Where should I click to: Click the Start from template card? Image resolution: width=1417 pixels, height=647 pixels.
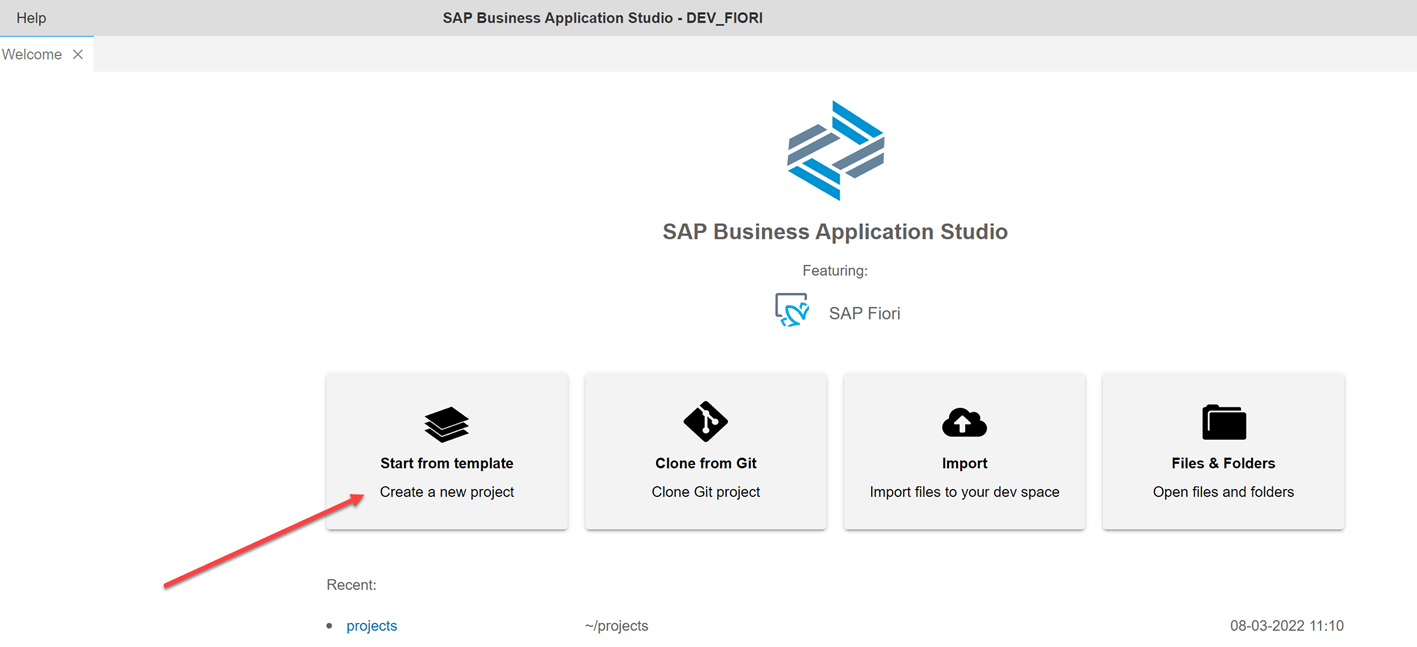pyautogui.click(x=446, y=450)
